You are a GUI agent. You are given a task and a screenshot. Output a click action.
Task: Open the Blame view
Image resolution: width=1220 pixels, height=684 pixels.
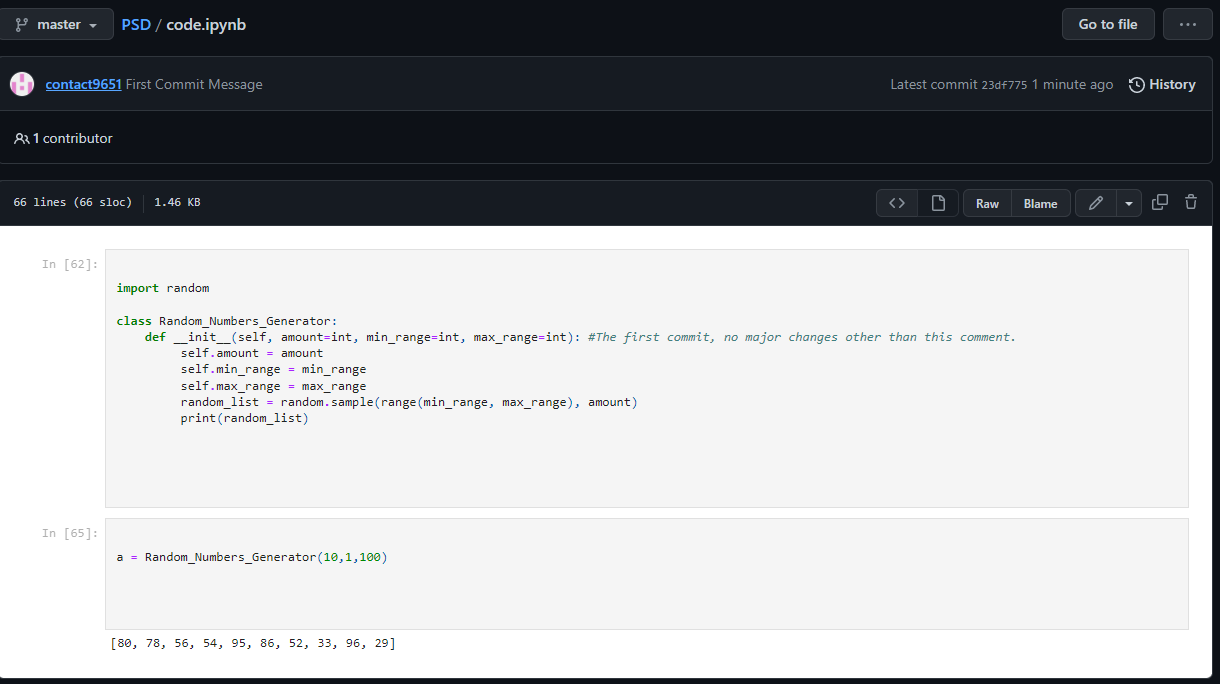click(x=1040, y=203)
